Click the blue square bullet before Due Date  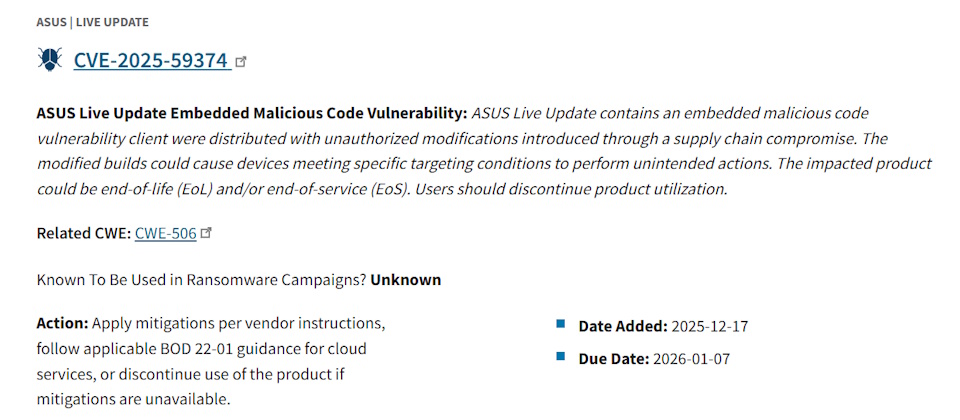pos(561,355)
